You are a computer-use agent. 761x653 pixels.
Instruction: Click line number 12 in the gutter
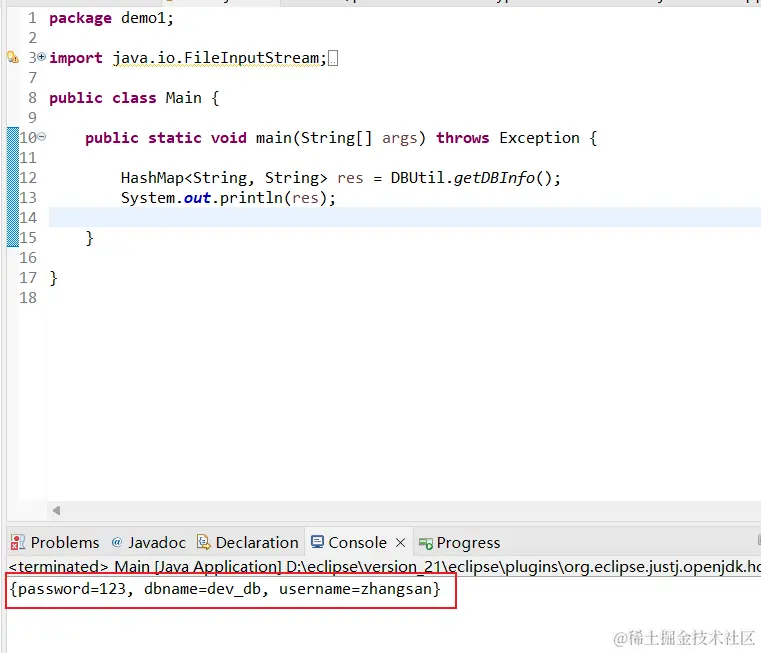[x=28, y=178]
